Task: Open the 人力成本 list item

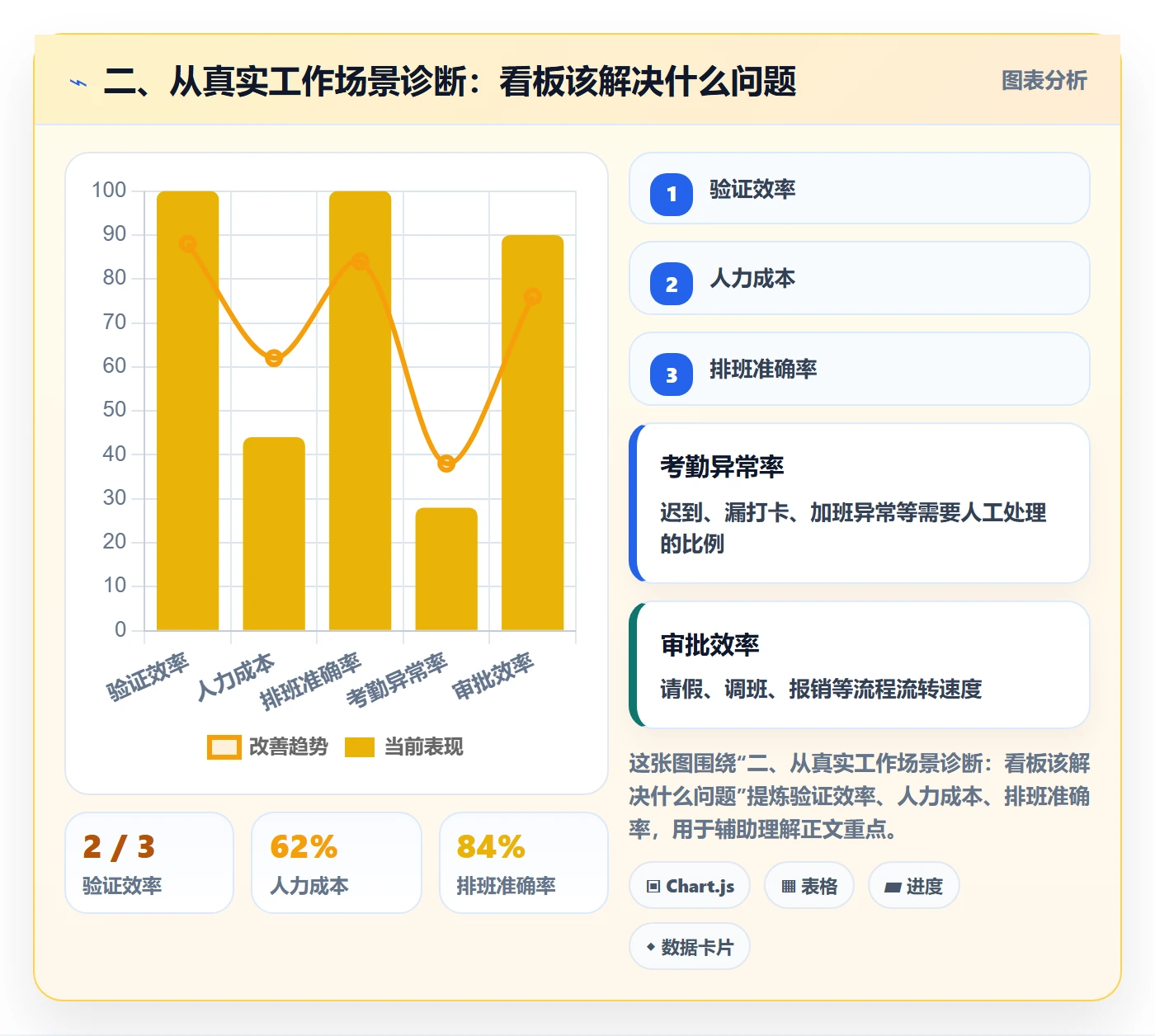Action: coord(860,278)
